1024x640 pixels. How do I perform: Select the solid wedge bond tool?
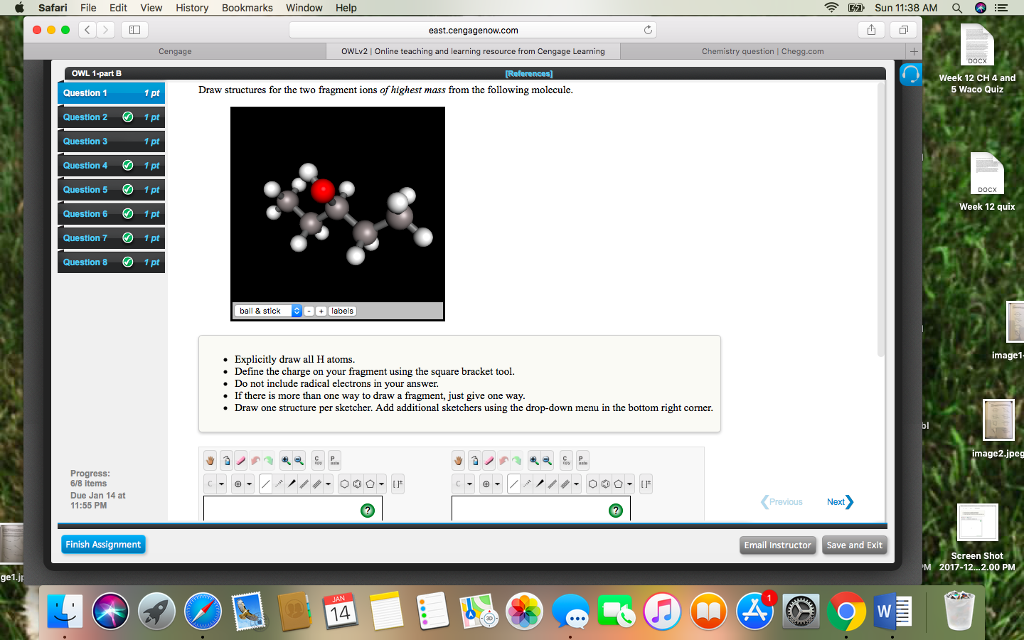(x=291, y=483)
